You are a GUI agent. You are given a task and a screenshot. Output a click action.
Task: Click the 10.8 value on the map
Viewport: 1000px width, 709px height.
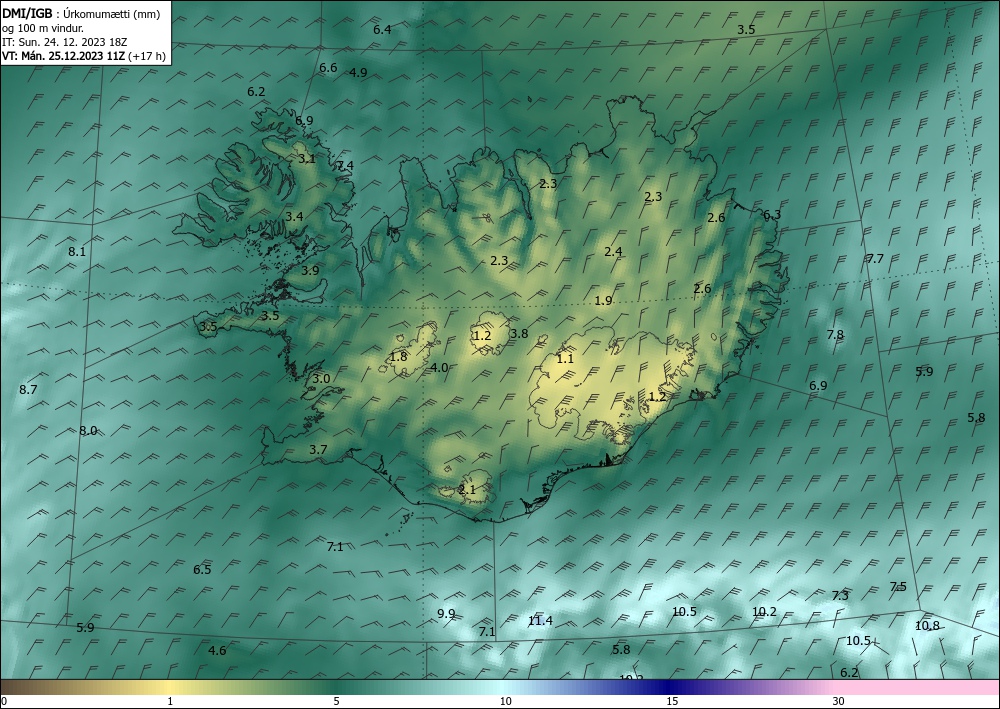(927, 626)
